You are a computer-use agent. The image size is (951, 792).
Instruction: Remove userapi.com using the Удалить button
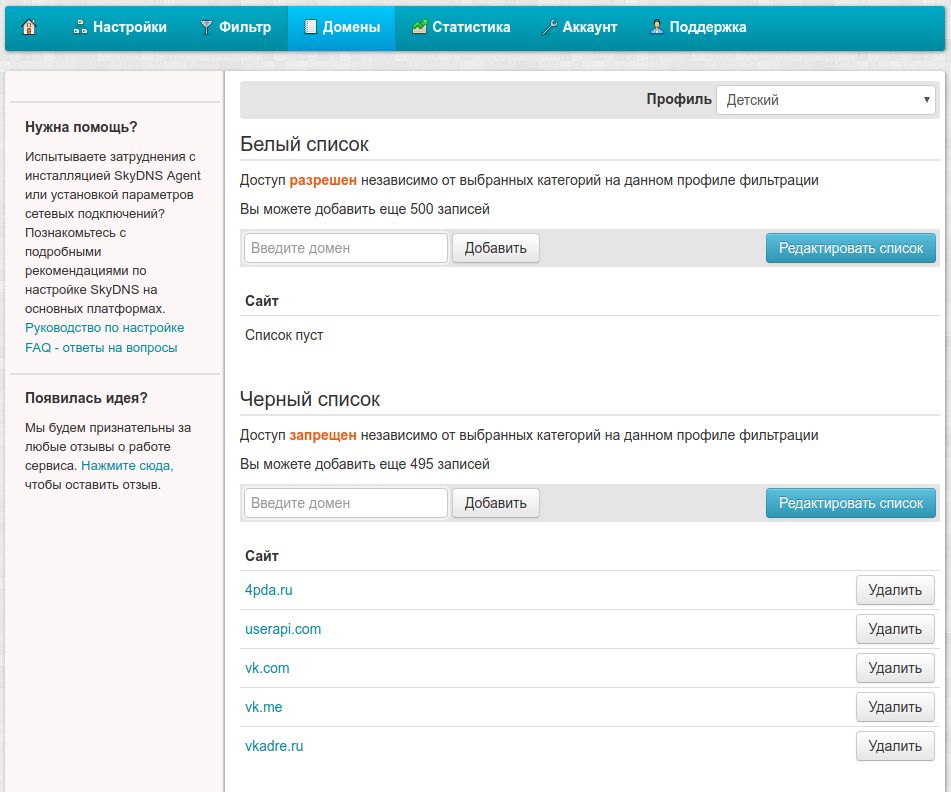(895, 629)
